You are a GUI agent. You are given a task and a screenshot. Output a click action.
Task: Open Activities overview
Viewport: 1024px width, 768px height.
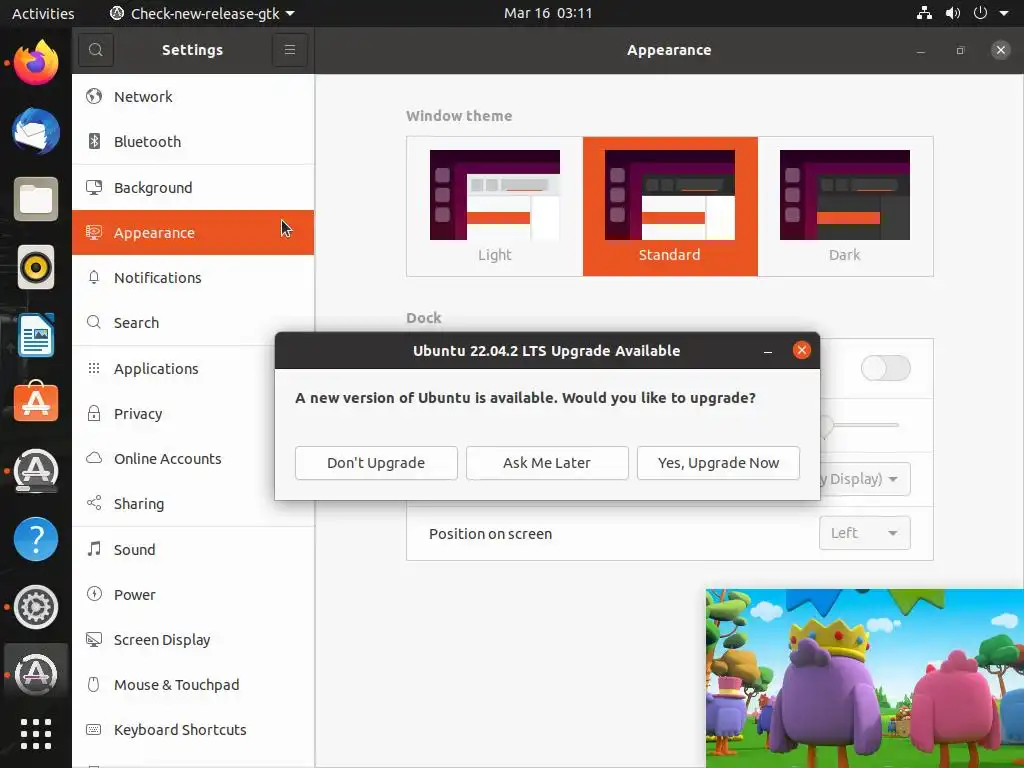(43, 13)
